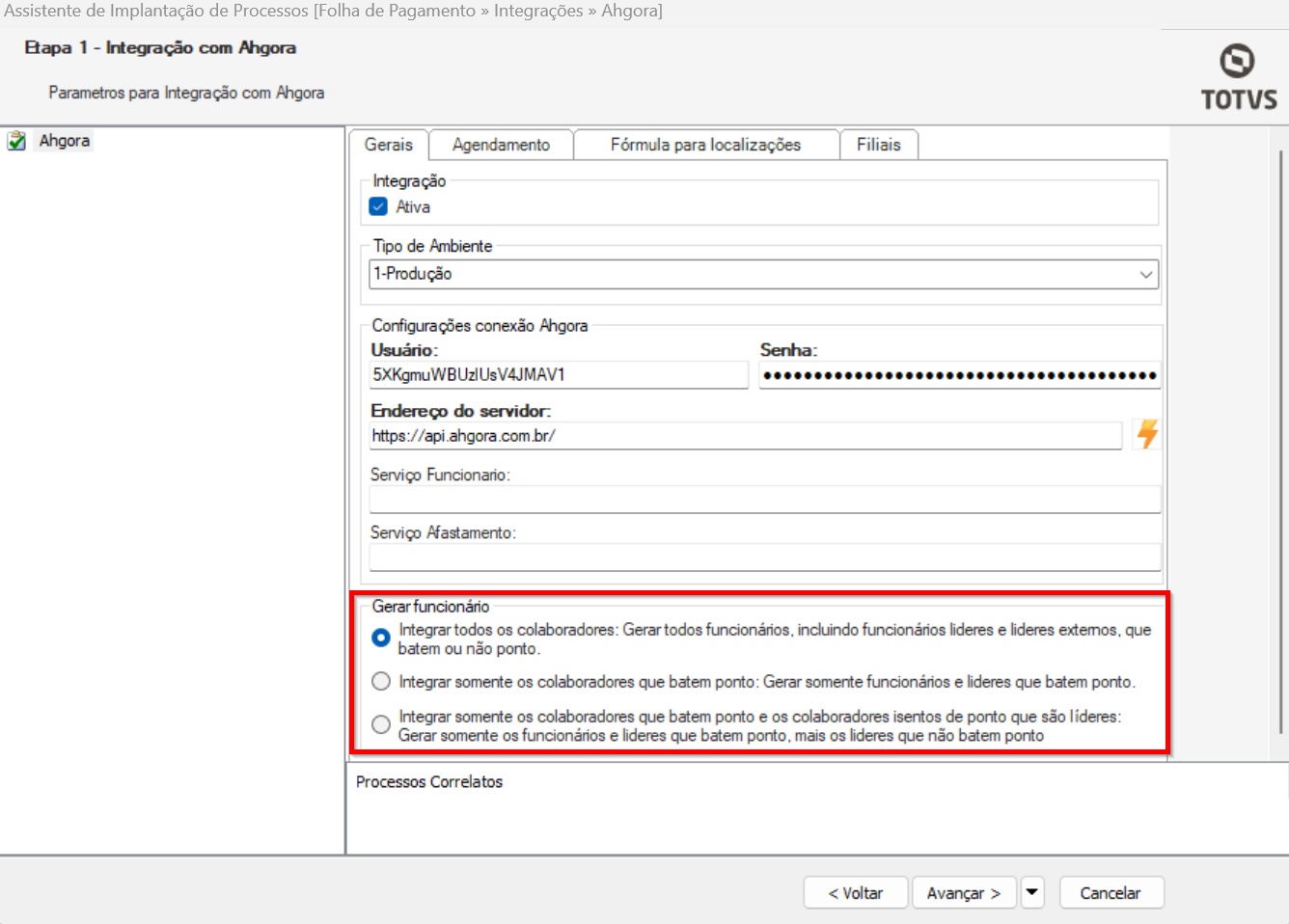Click the Configurações conexão Ahgora group label
This screenshot has height=924, width=1289.
point(480,326)
